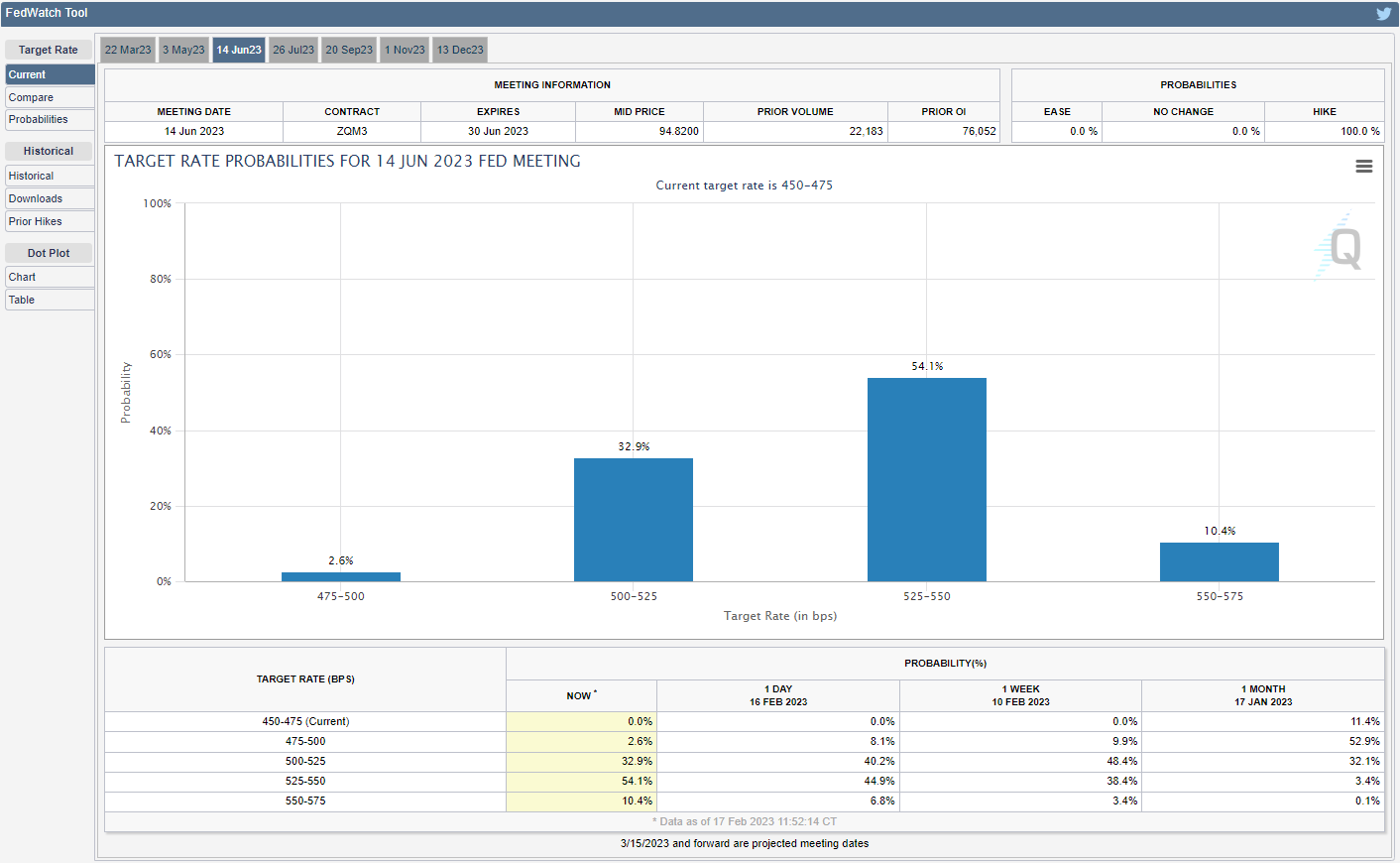Viewport: 1400px width, 863px height.
Task: Click the Q watermark logo in chart
Action: [1342, 247]
